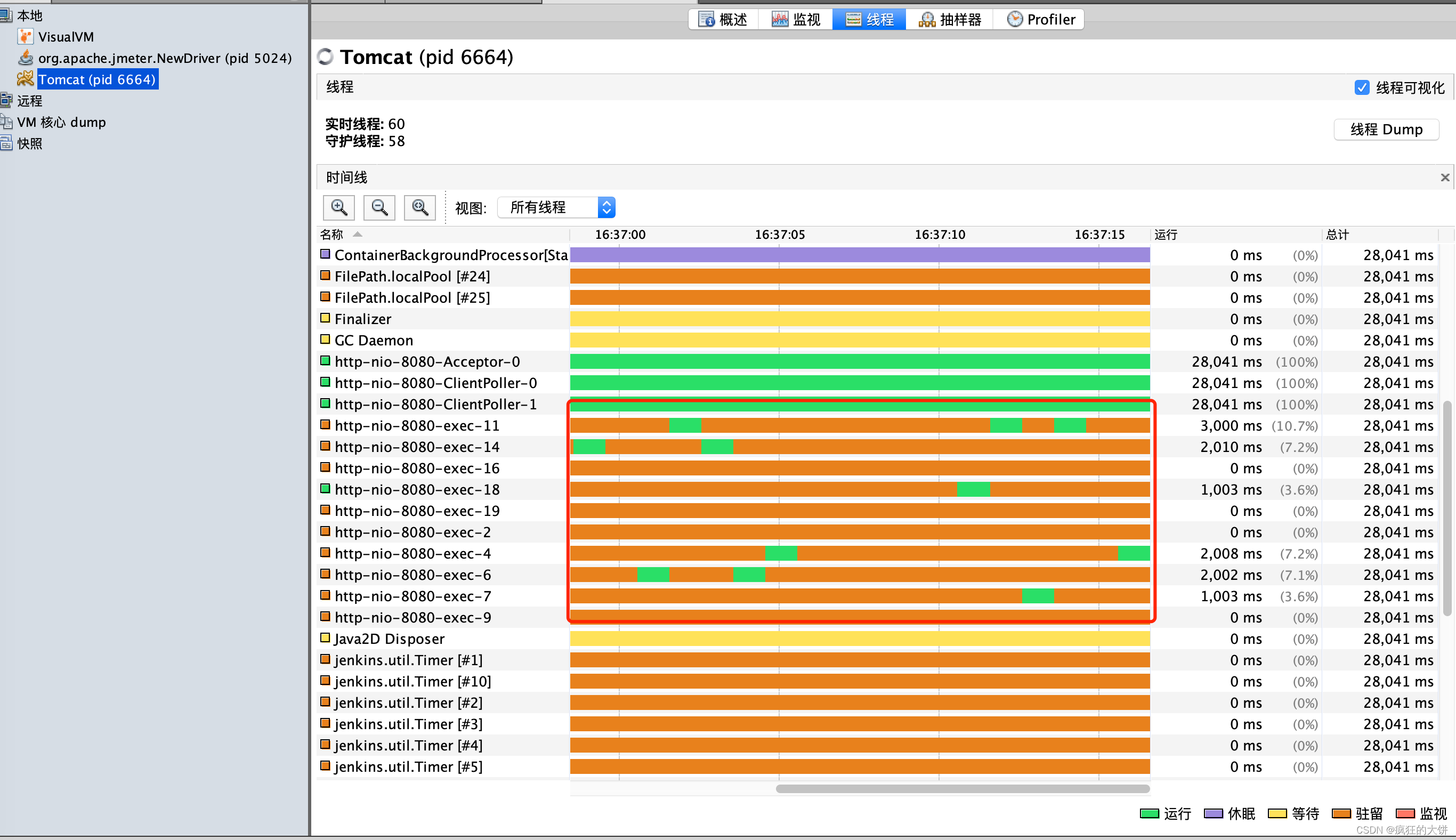Image resolution: width=1456 pixels, height=840 pixels.
Task: Select the http-nio-8080-exec-11 thread row
Action: (x=877, y=426)
